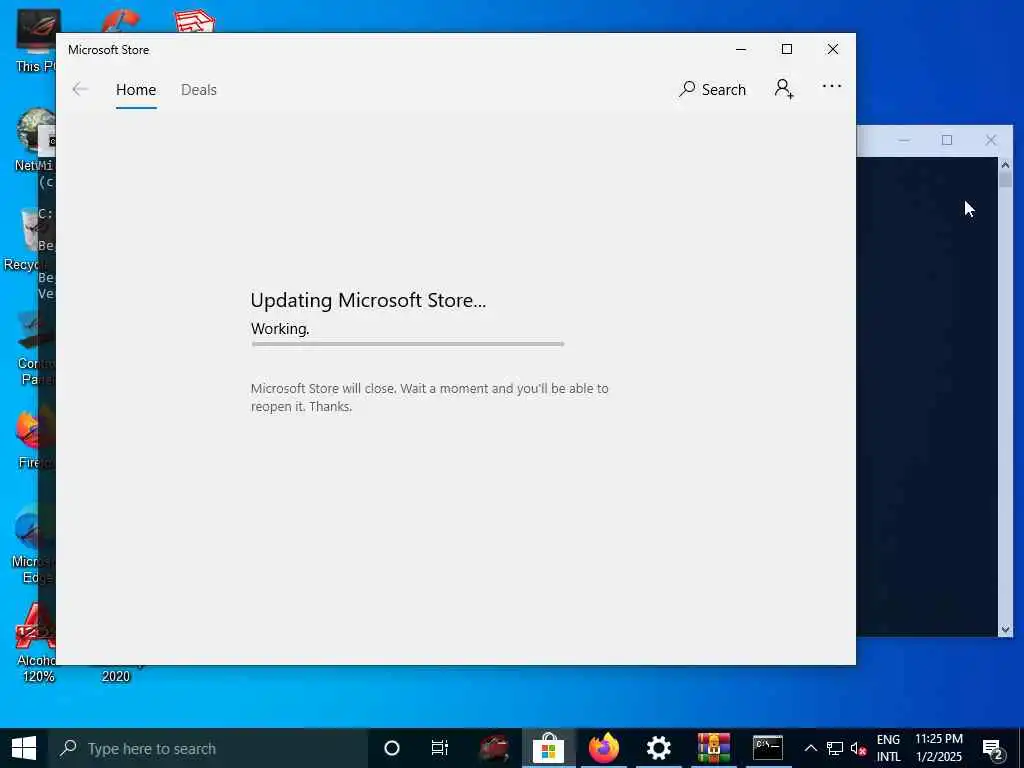1024x768 pixels.
Task: Click the 'Working.' status text
Action: (x=280, y=328)
